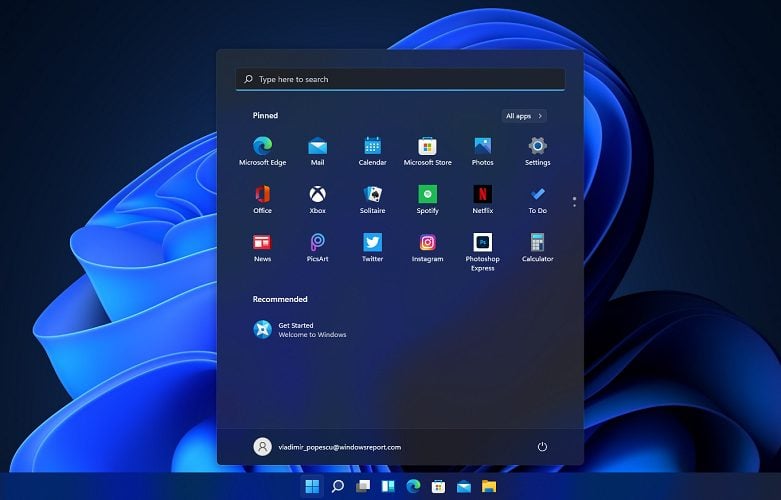
Task: Open File Explorer on the taskbar
Action: [489, 486]
